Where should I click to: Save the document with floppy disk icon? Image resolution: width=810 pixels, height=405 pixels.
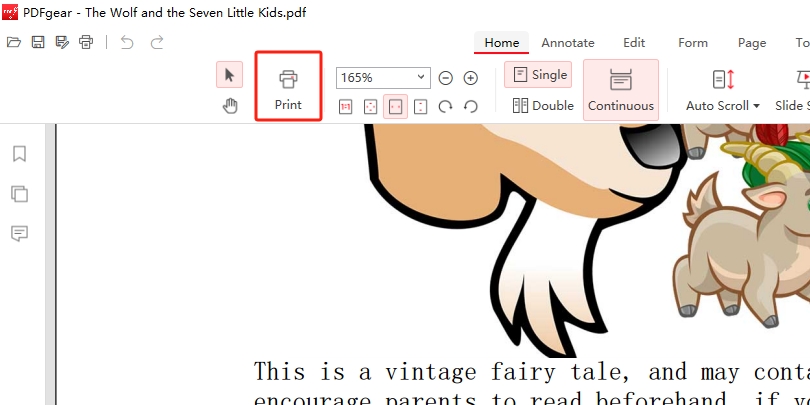38,42
